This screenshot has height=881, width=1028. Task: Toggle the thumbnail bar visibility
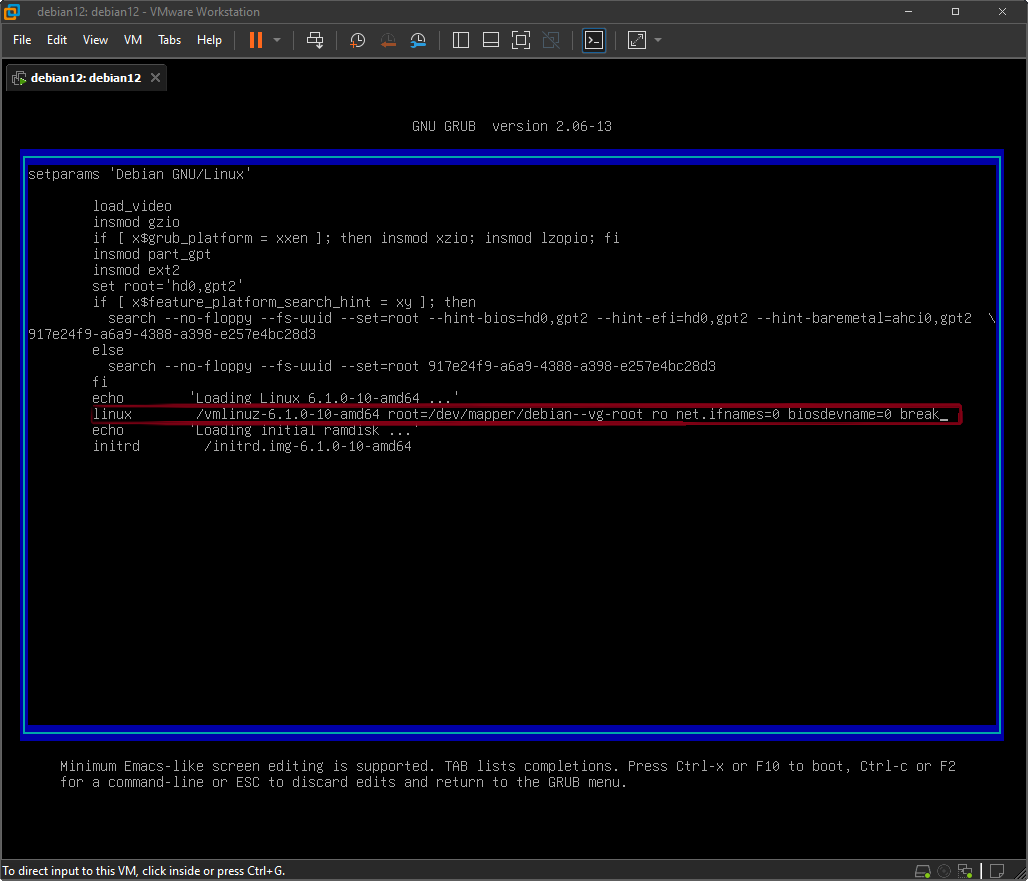tap(491, 40)
